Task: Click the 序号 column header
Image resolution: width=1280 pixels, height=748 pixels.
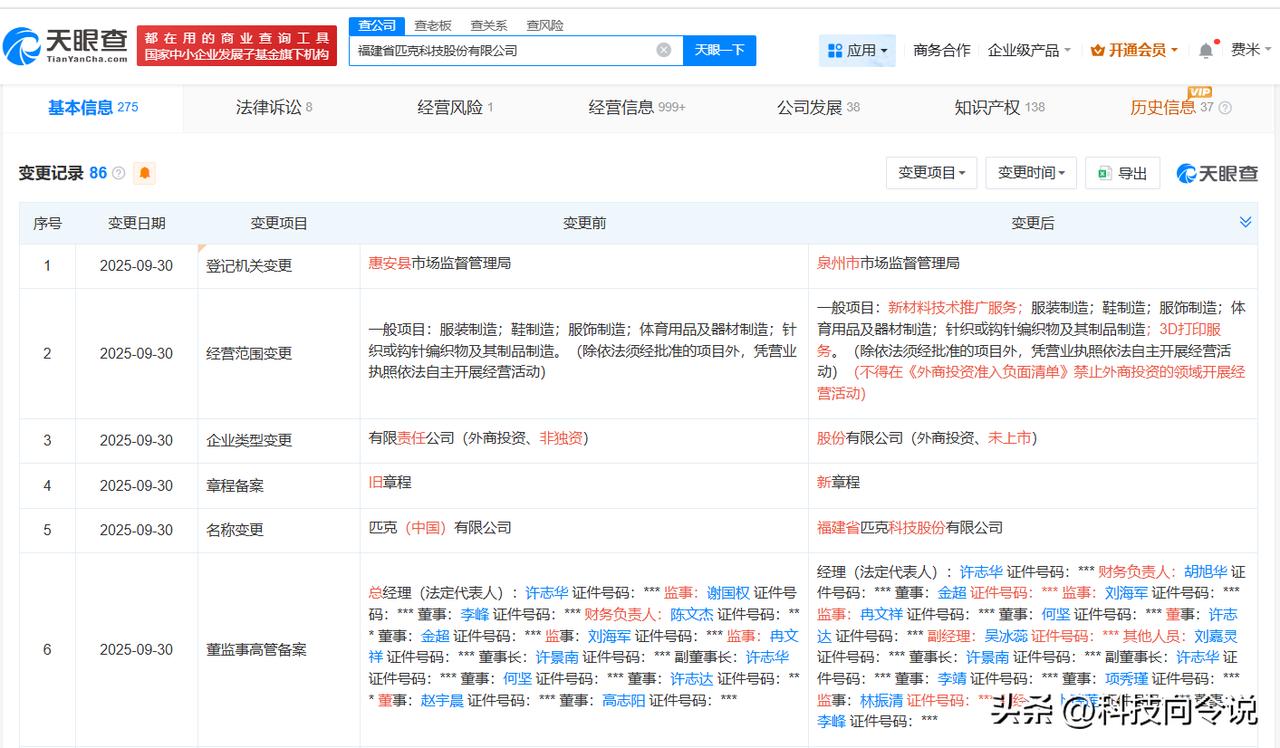Action: click(47, 223)
